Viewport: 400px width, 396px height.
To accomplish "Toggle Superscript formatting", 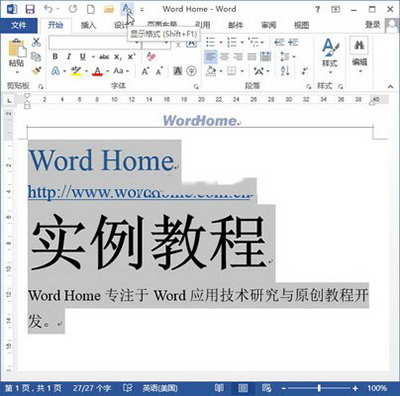I will pyautogui.click(x=131, y=57).
